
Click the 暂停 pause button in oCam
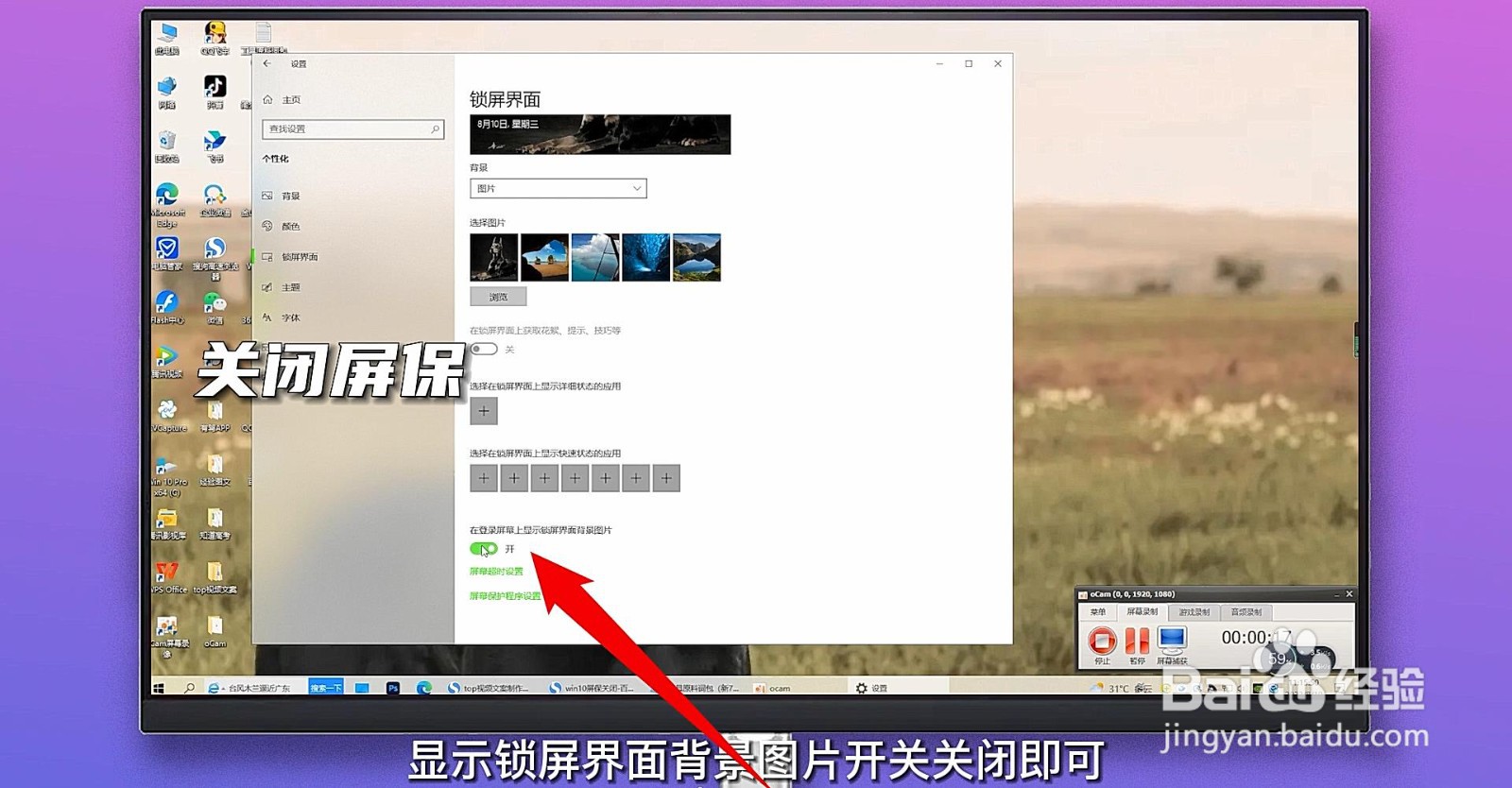tap(1137, 644)
